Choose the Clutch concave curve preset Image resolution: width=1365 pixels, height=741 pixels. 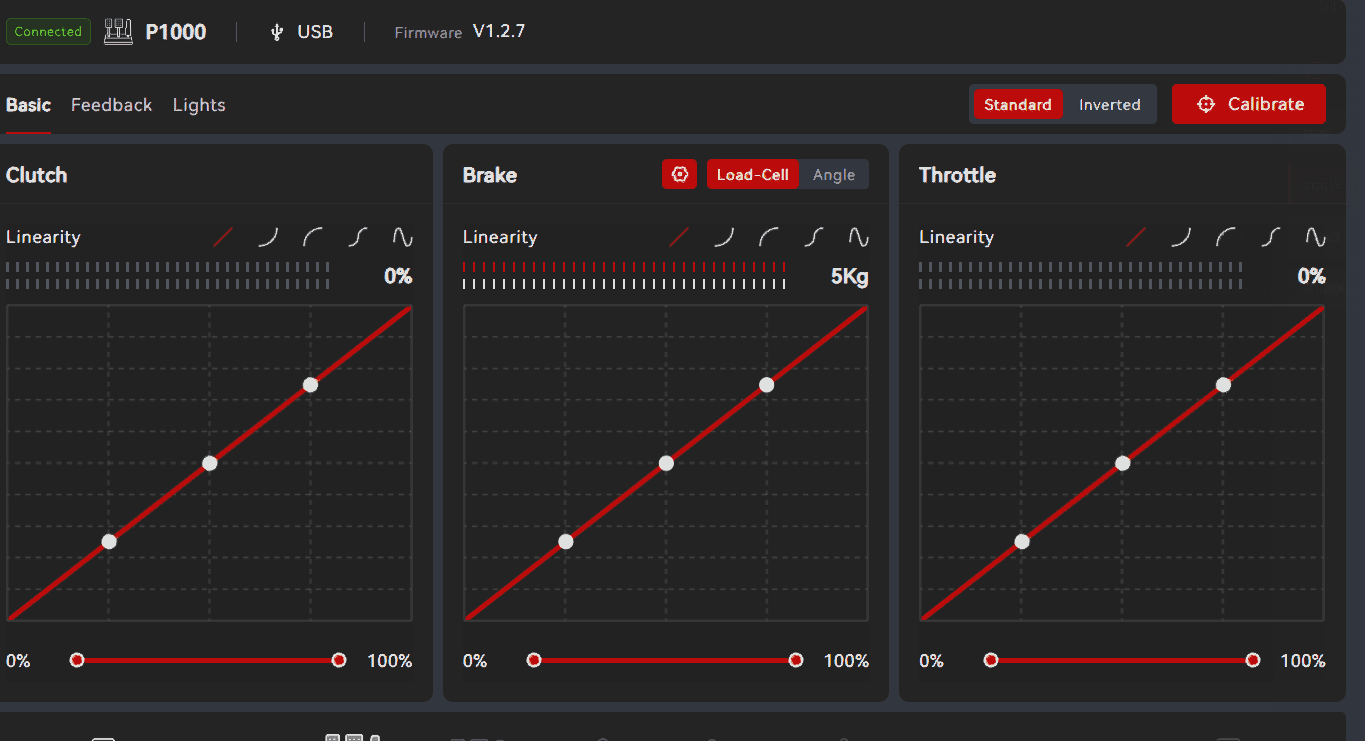pyautogui.click(x=268, y=237)
